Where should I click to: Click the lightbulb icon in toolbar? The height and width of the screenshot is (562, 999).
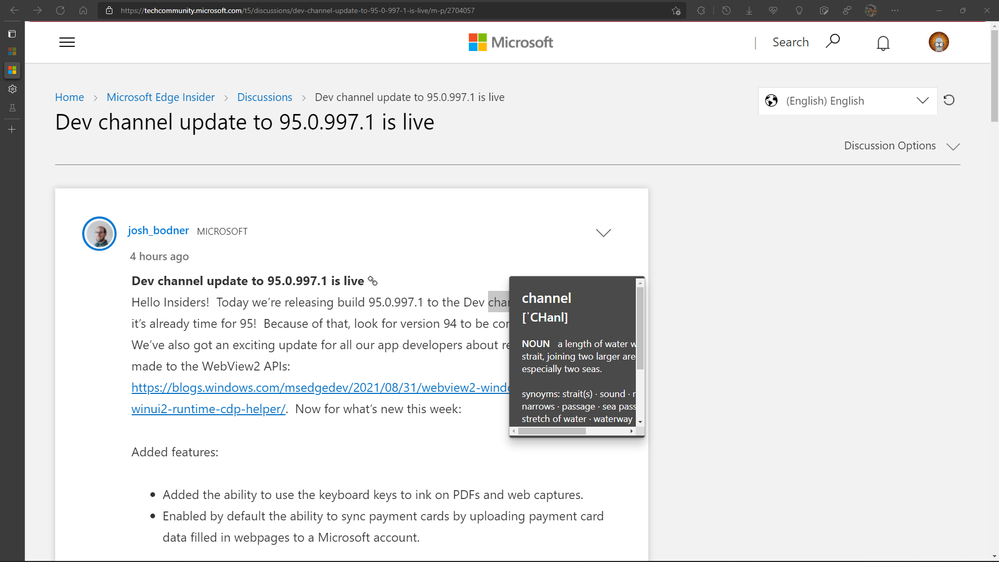(799, 10)
